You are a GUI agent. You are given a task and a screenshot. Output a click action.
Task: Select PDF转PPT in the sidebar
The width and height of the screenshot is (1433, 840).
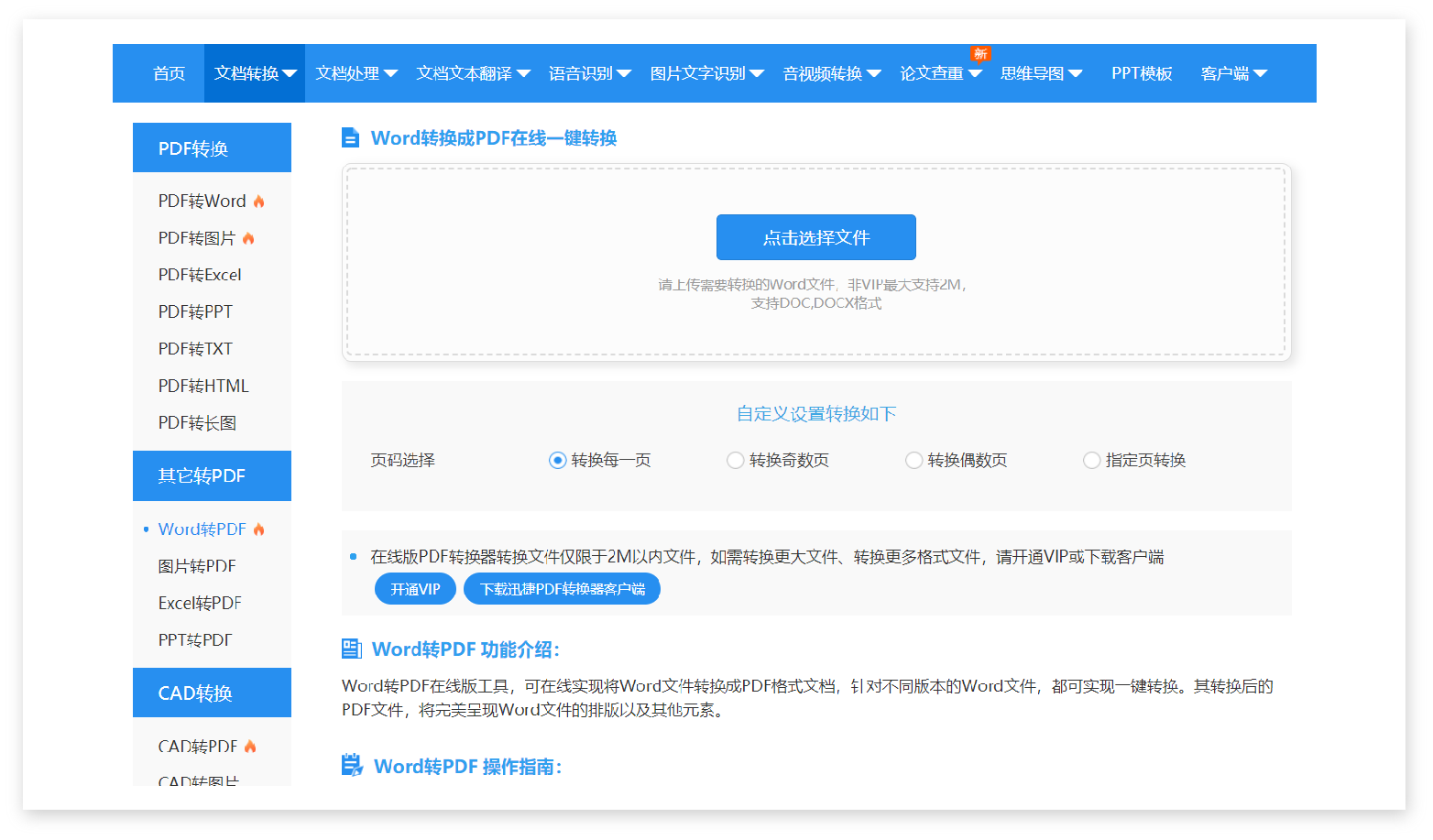coord(195,312)
